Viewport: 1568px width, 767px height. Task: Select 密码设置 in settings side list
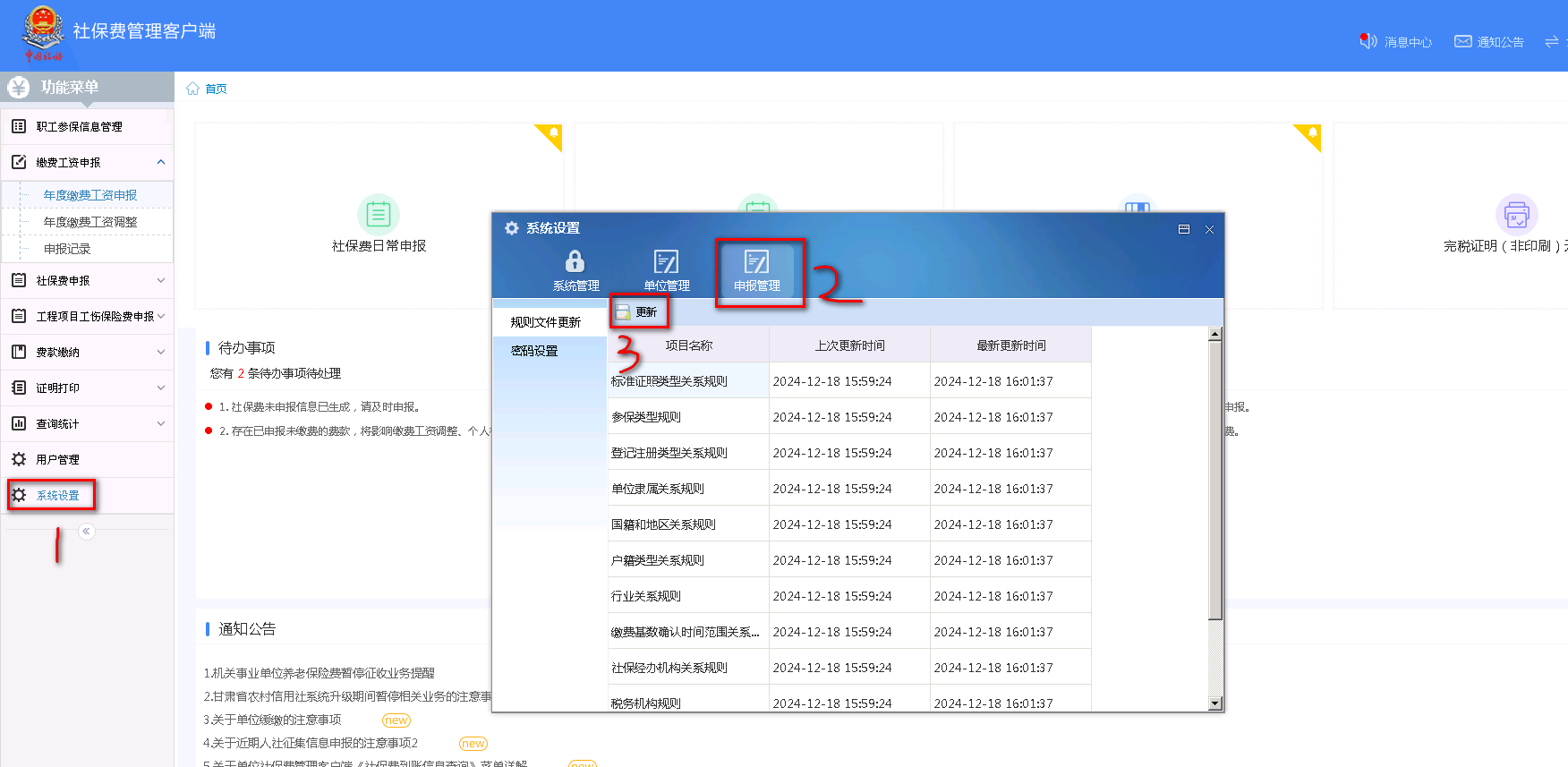tap(534, 351)
